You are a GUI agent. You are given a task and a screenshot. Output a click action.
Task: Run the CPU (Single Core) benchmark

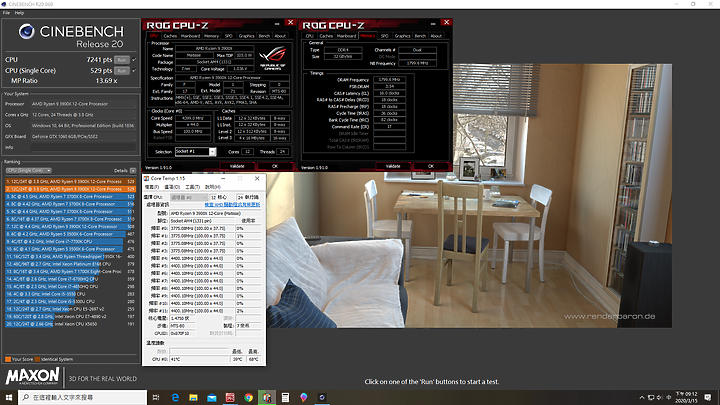(122, 71)
